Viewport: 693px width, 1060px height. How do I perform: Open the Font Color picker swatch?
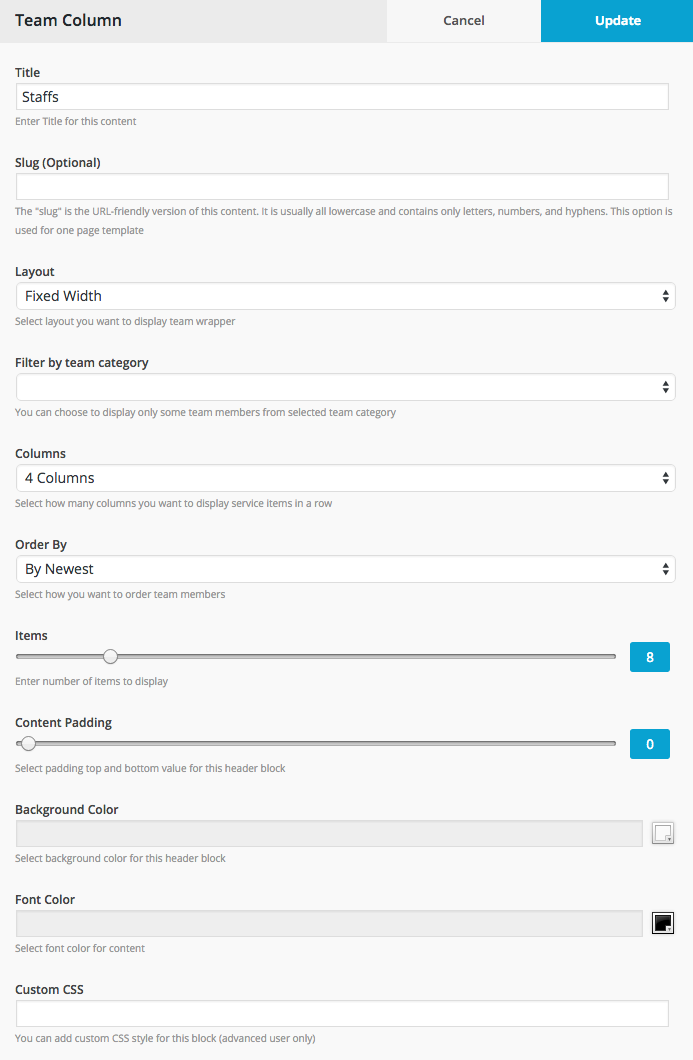point(663,923)
